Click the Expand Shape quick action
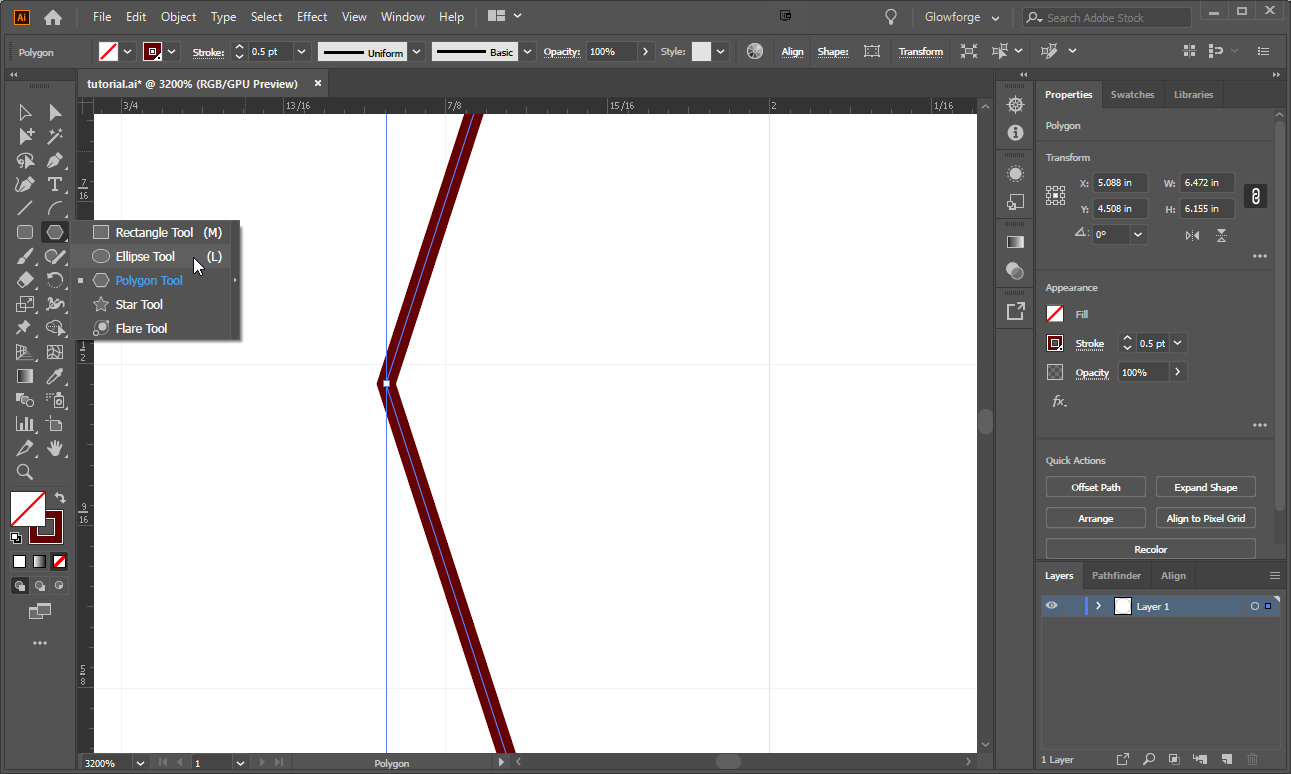 tap(1205, 487)
